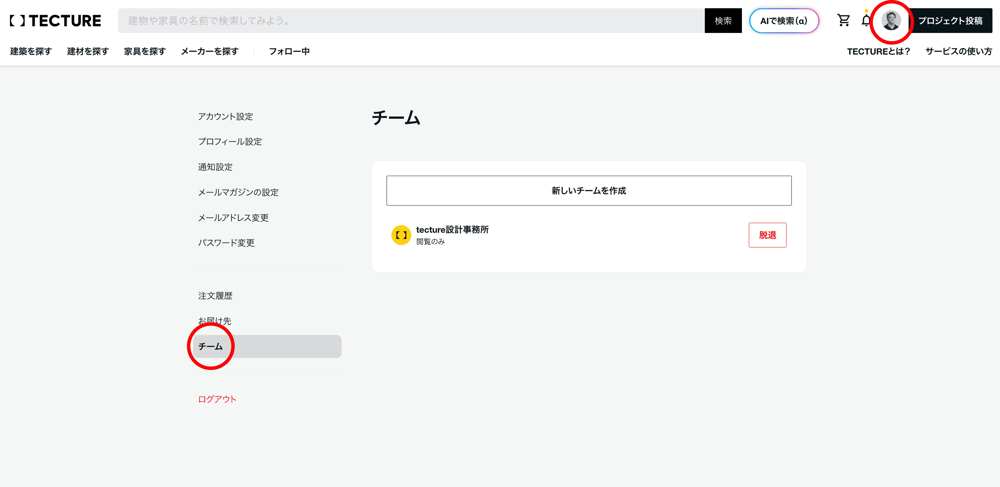The height and width of the screenshot is (487, 1000).
Task: Open the TECTUREとは? link
Action: pos(878,51)
